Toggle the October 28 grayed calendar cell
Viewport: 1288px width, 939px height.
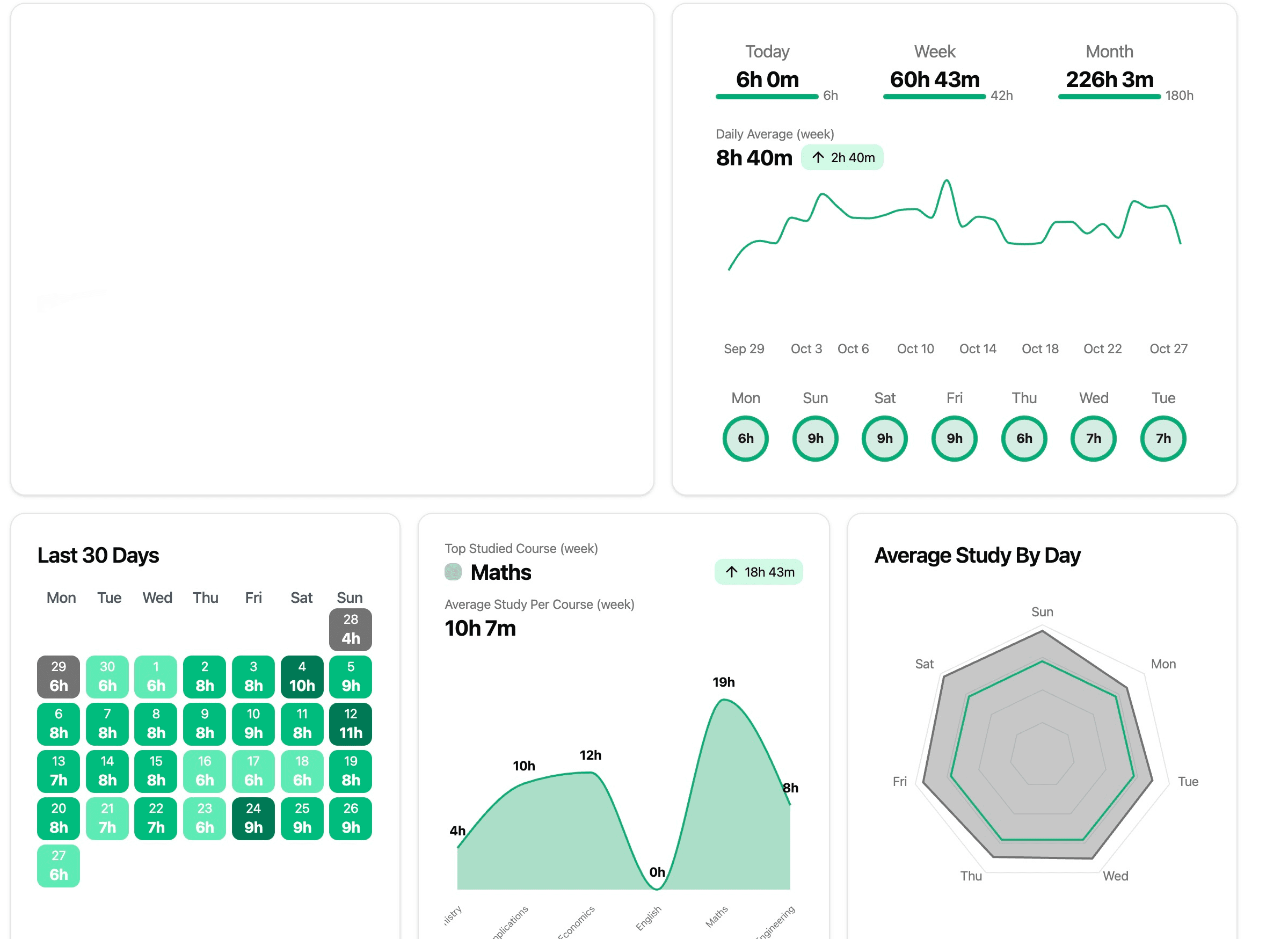coord(350,629)
